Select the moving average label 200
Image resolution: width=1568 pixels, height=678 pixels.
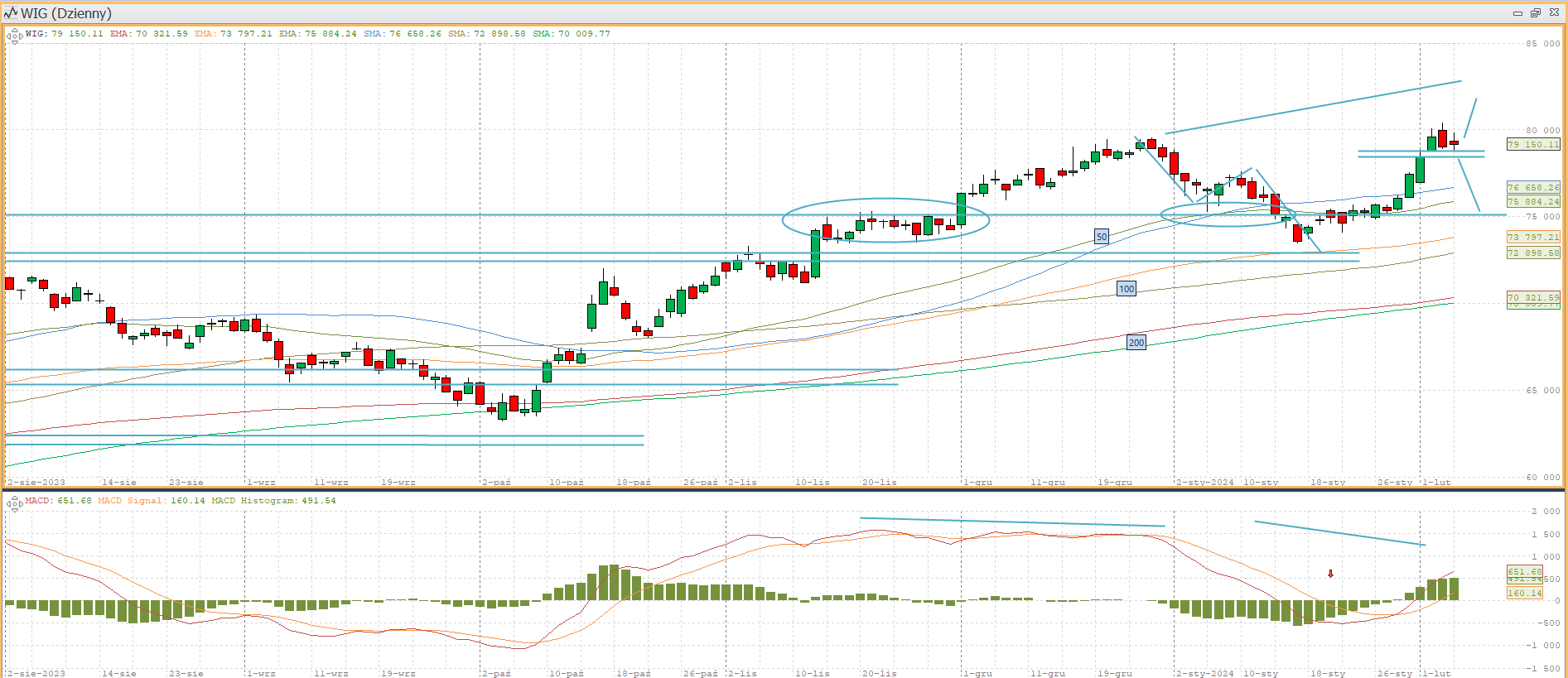[x=1136, y=343]
